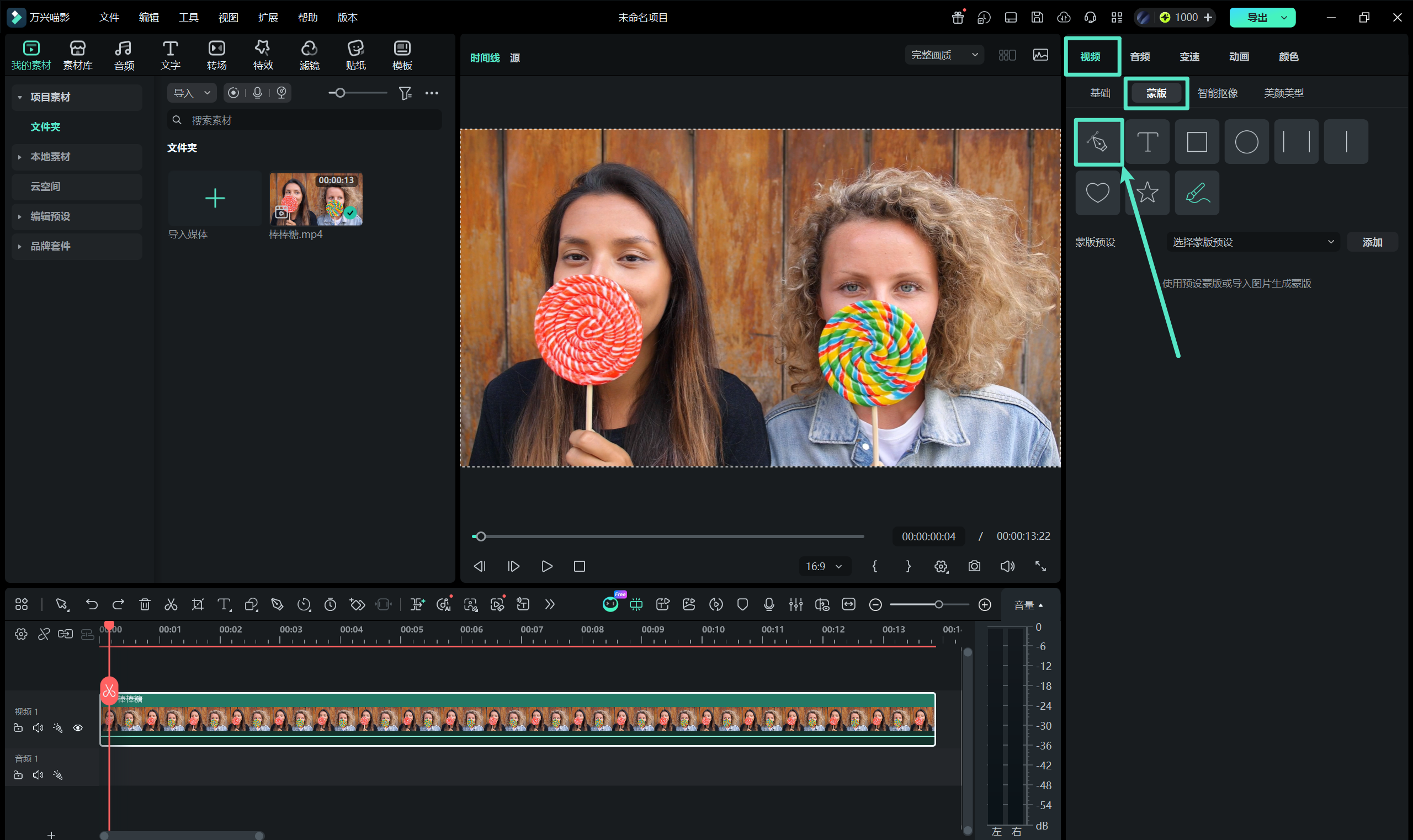The width and height of the screenshot is (1413, 840).
Task: Click the 添加 button for mask preset
Action: point(1372,242)
